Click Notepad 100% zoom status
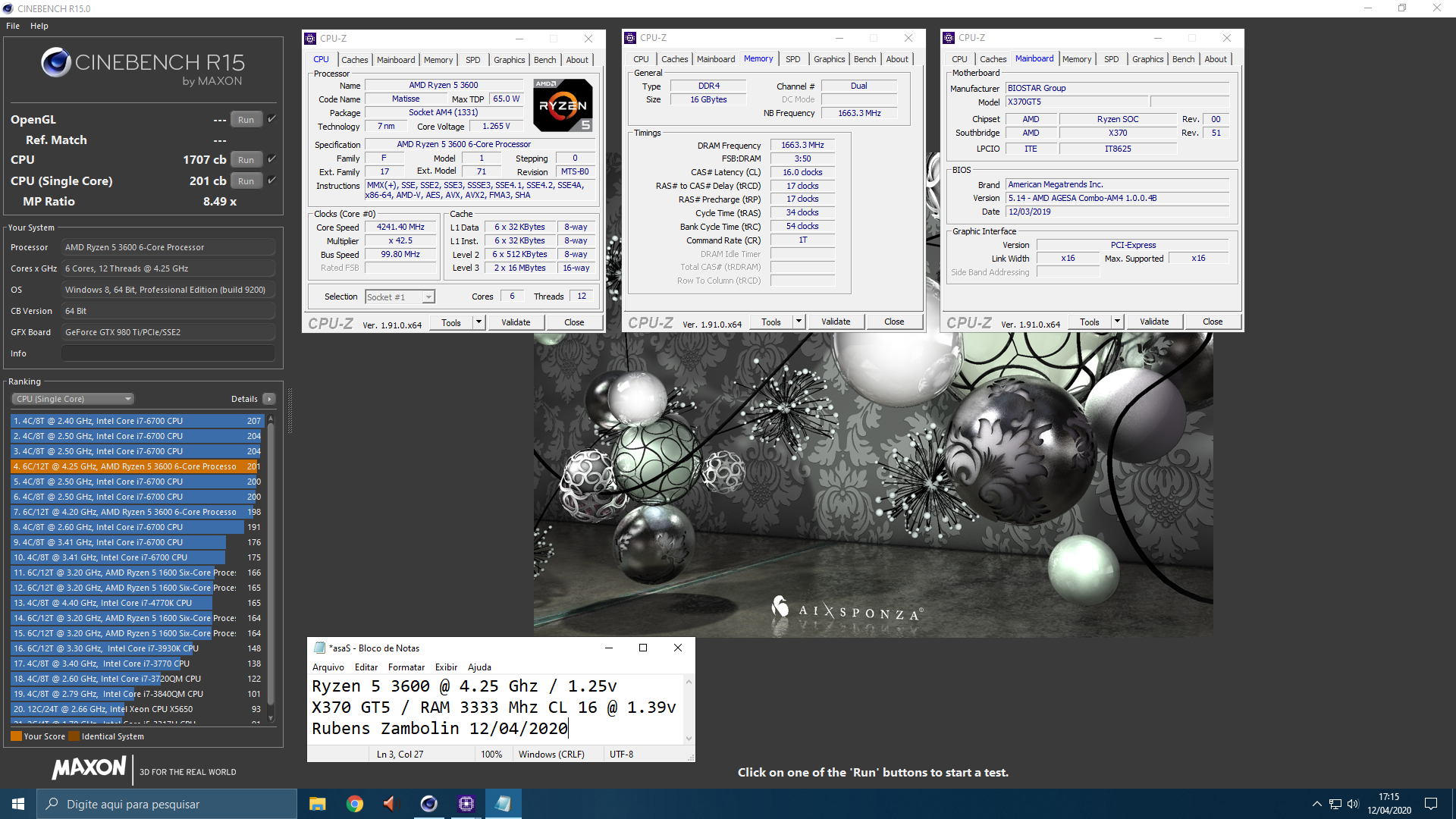The width and height of the screenshot is (1456, 819). tap(491, 755)
